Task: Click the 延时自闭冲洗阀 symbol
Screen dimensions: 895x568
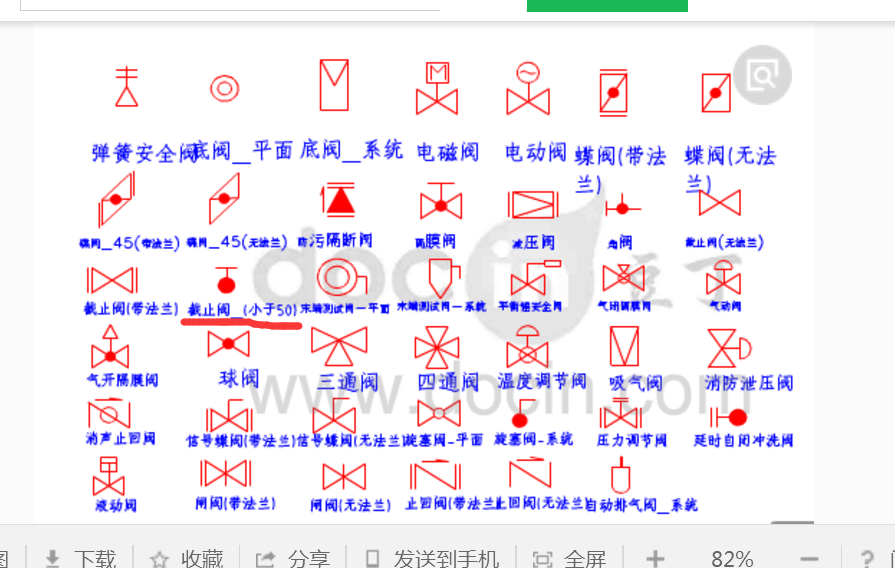Action: pos(729,417)
